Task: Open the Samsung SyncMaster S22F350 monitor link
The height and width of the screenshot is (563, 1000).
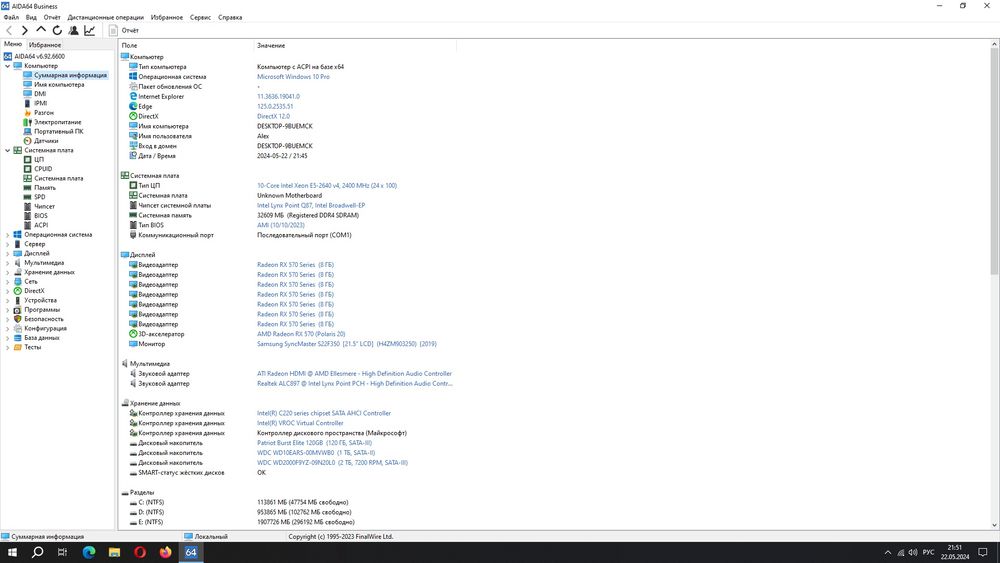Action: (347, 344)
